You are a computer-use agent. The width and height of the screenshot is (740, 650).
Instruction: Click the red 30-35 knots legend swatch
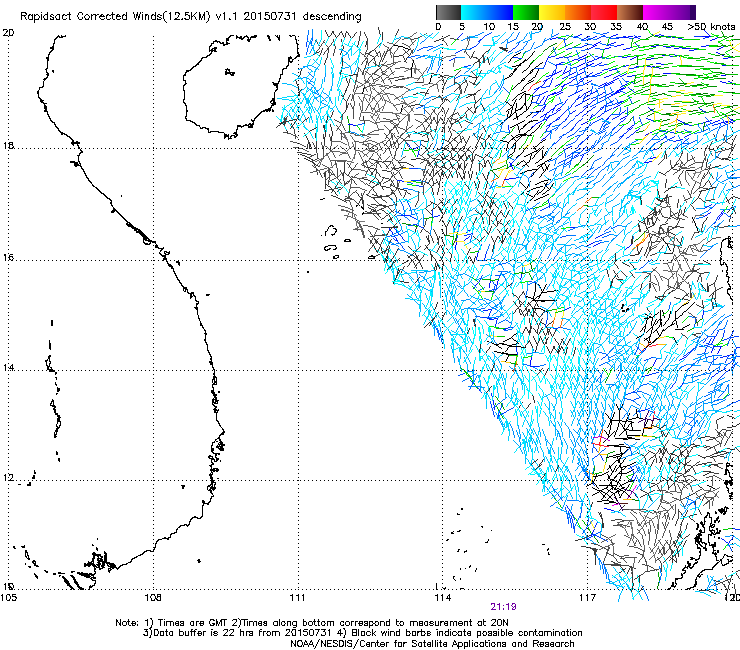604,12
